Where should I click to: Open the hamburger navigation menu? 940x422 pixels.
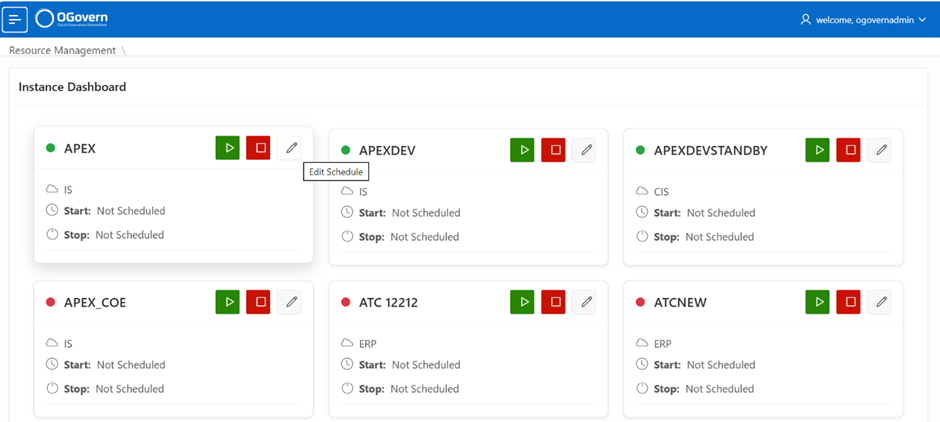click(15, 19)
